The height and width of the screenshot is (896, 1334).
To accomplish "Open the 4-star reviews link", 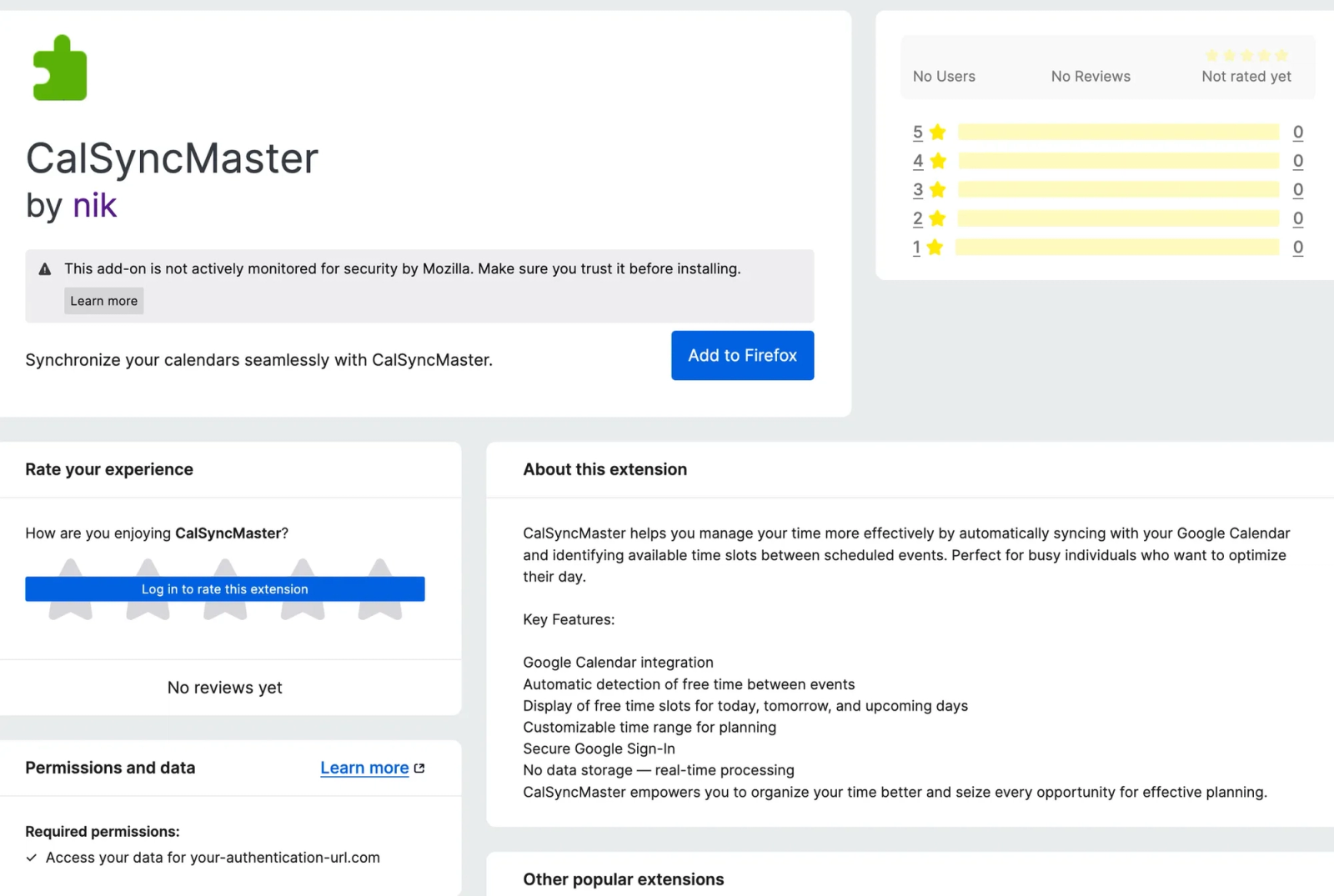I will (x=918, y=161).
